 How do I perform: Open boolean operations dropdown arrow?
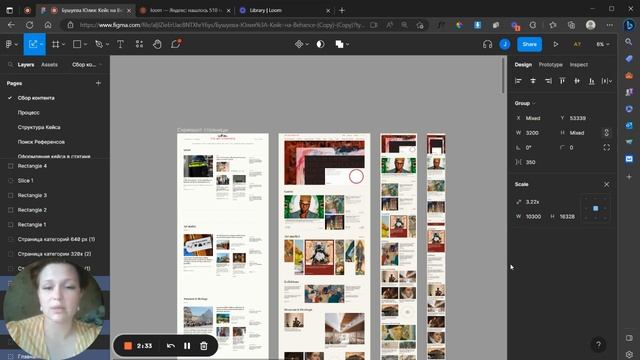(x=347, y=44)
